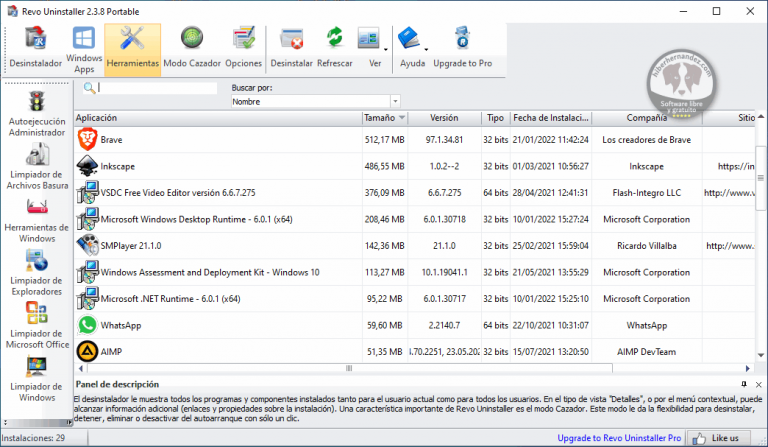768x447 pixels.
Task: Focus the application search text field
Action: (x=157, y=88)
